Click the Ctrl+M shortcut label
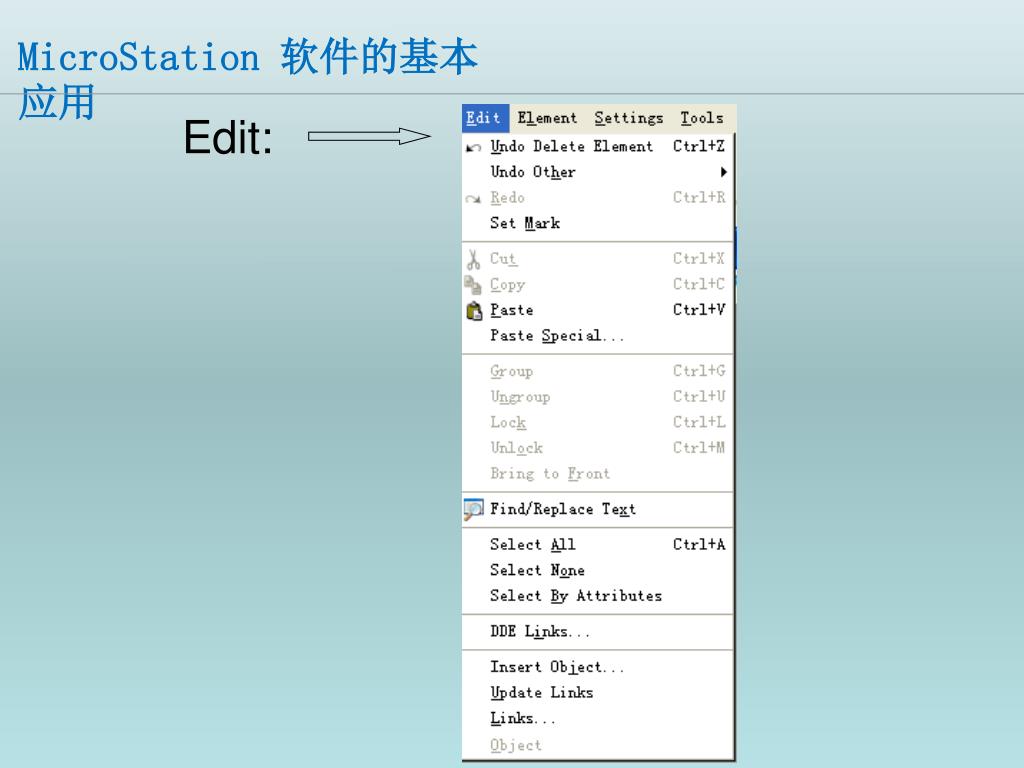The height and width of the screenshot is (768, 1024). click(699, 447)
